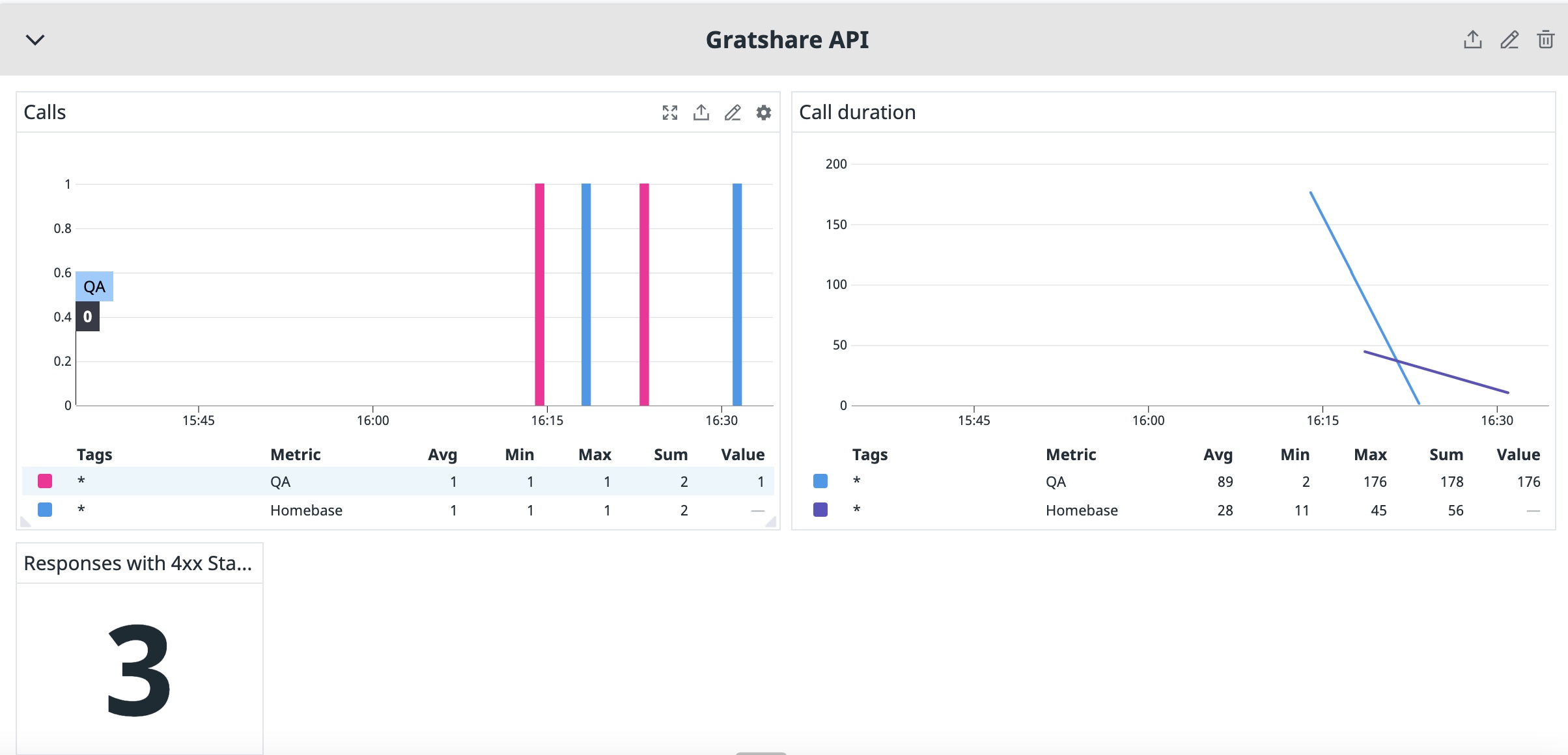The height and width of the screenshot is (755, 1568).
Task: Click pink QA color swatch in Calls legend
Action: pyautogui.click(x=45, y=481)
